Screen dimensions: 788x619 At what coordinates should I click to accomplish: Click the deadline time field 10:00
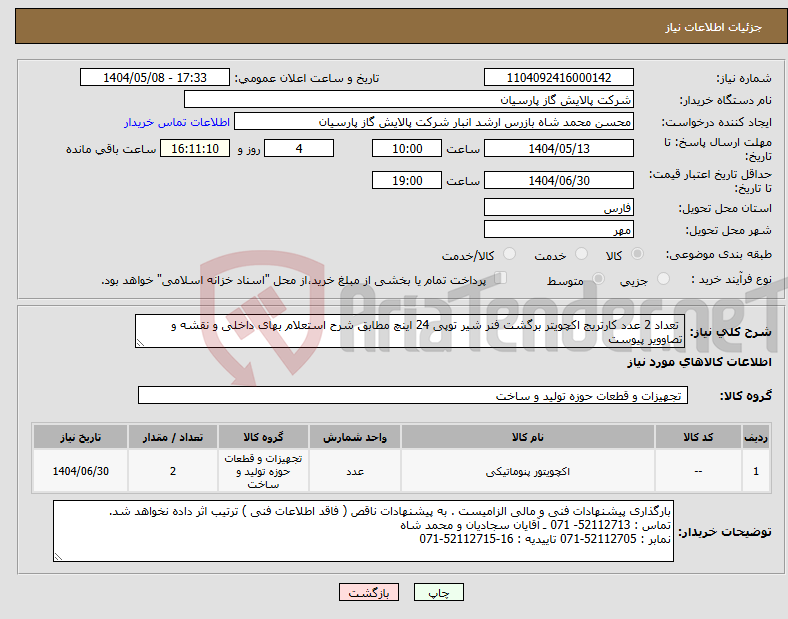pos(407,148)
